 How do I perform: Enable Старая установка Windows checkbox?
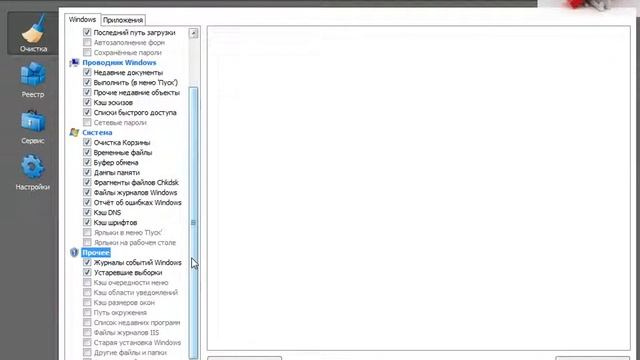(x=87, y=342)
